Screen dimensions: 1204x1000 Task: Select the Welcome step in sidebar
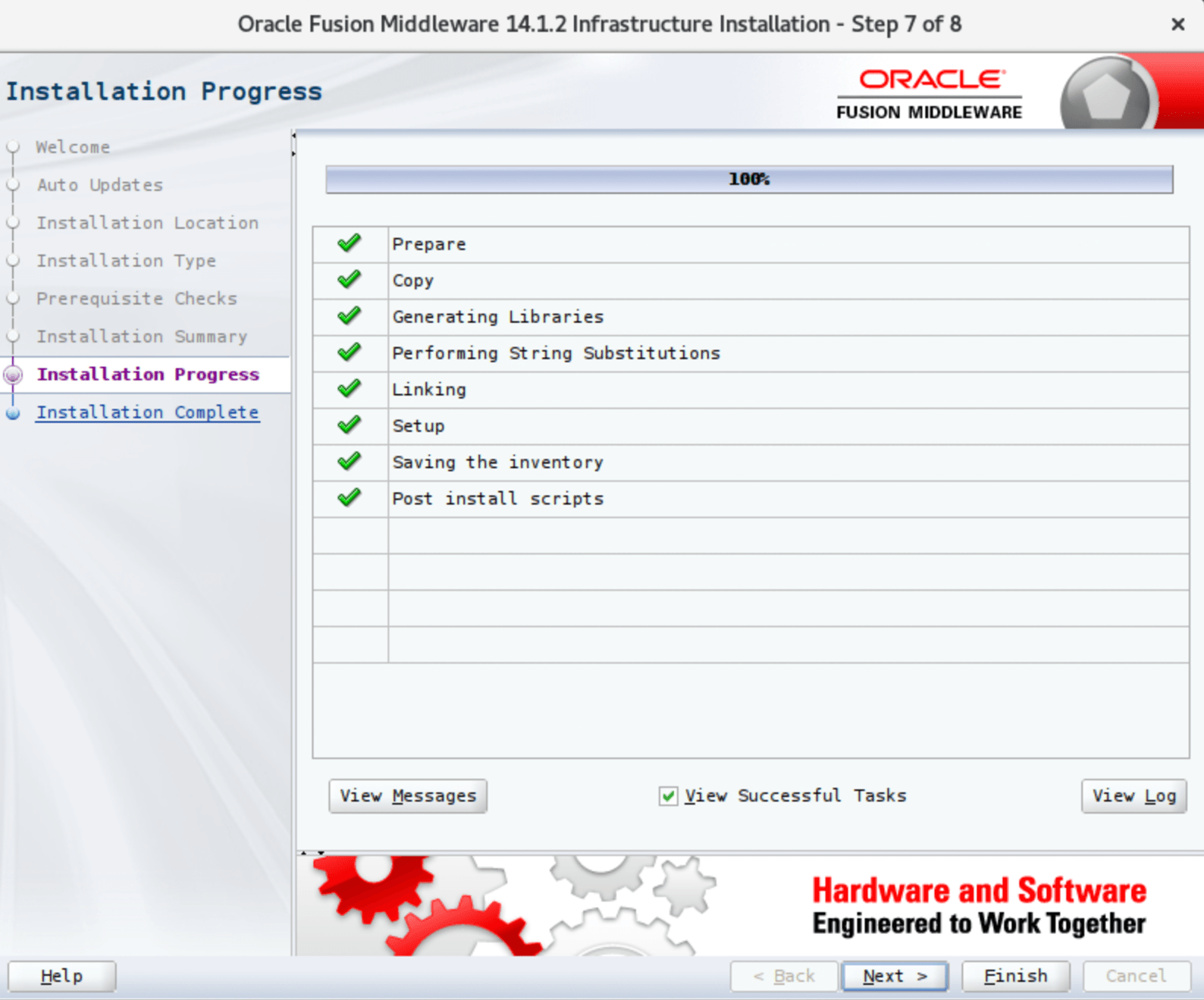tap(73, 147)
